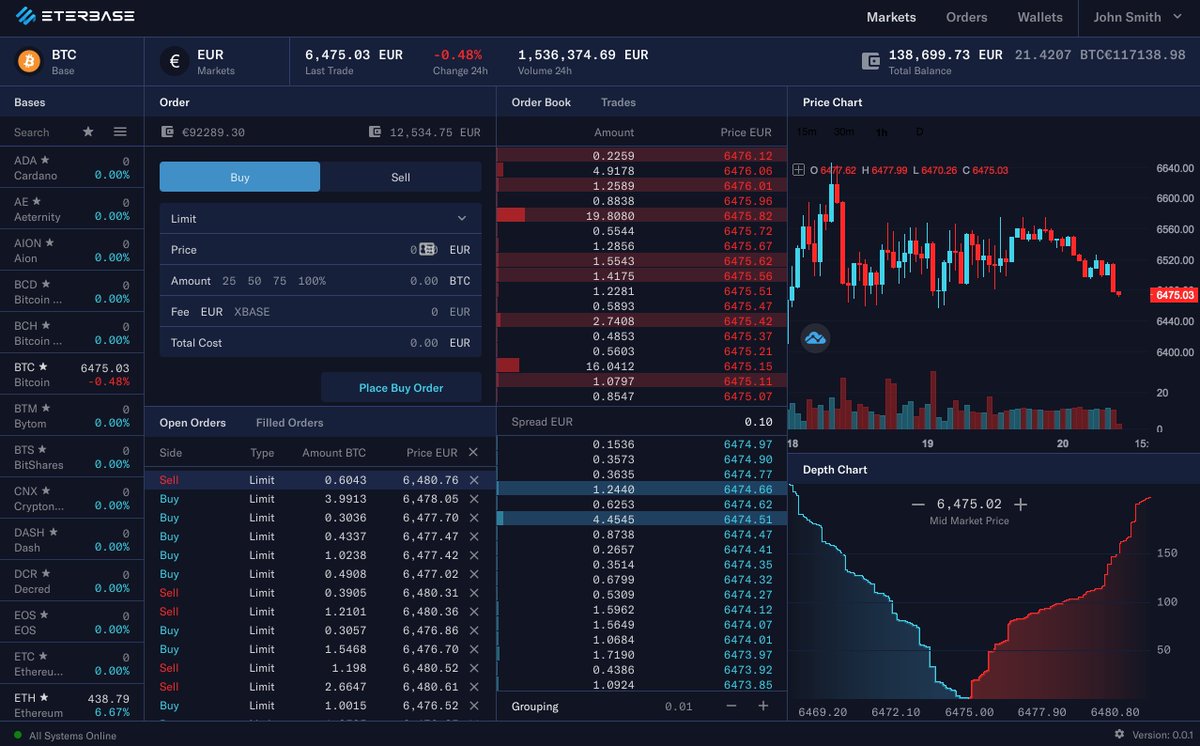Set chart interval to 1h

pos(881,132)
